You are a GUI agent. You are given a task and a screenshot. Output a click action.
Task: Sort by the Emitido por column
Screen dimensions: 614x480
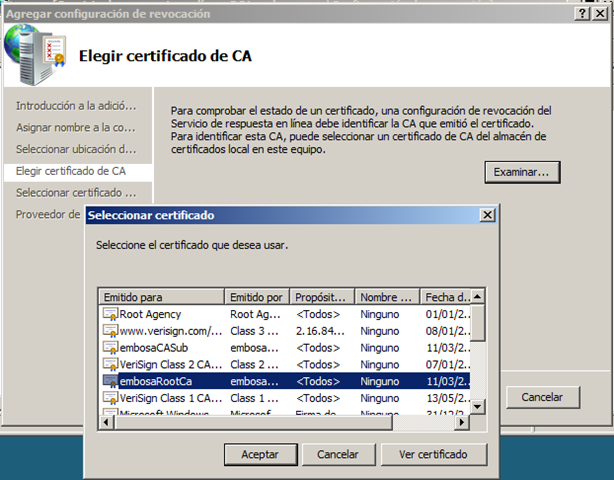[257, 297]
